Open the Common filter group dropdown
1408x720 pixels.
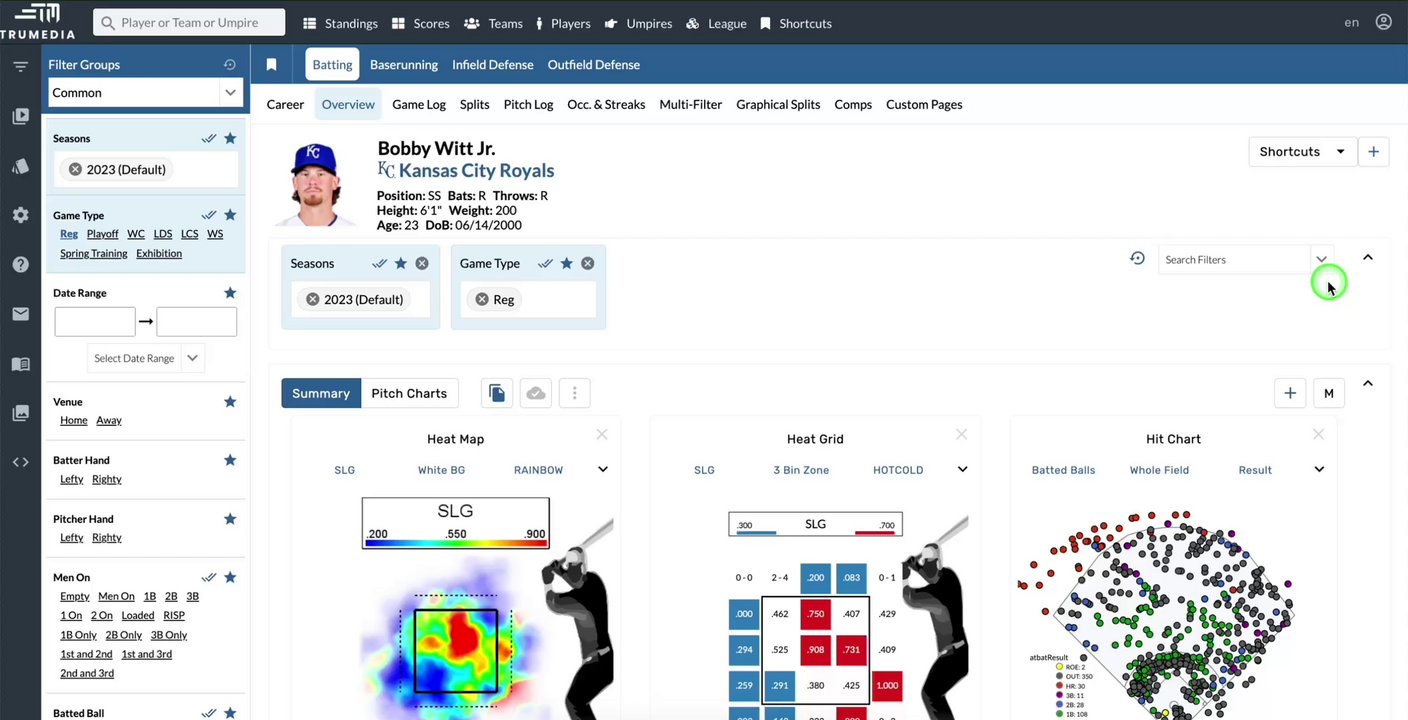(x=145, y=92)
